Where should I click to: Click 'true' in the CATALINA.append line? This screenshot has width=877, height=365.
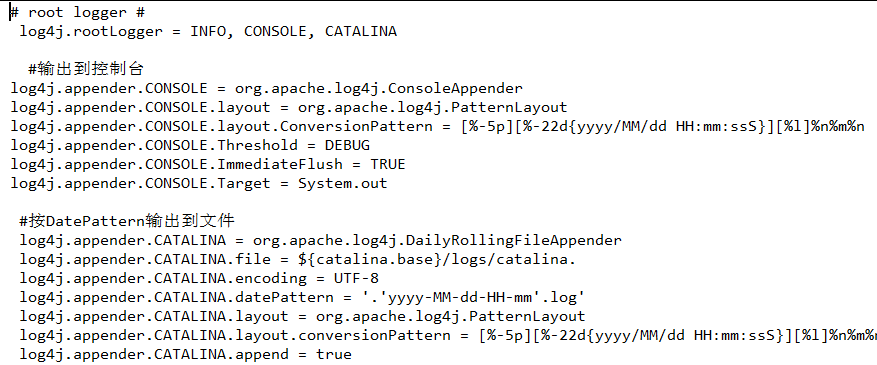click(334, 354)
